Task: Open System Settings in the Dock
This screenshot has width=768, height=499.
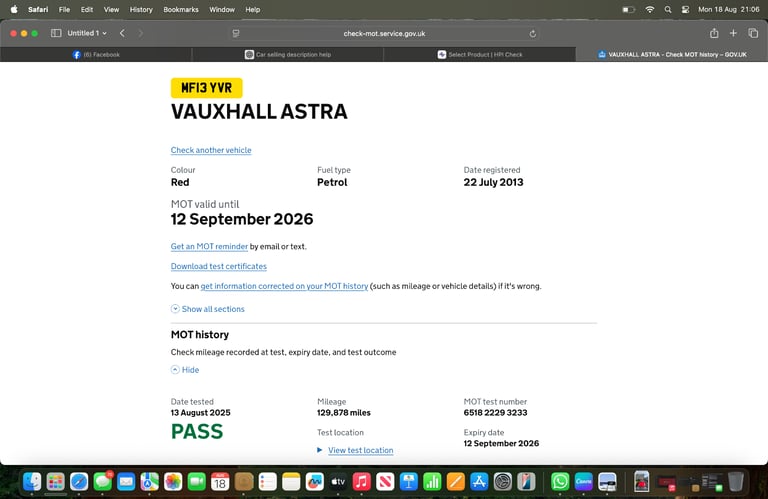Action: (x=503, y=482)
